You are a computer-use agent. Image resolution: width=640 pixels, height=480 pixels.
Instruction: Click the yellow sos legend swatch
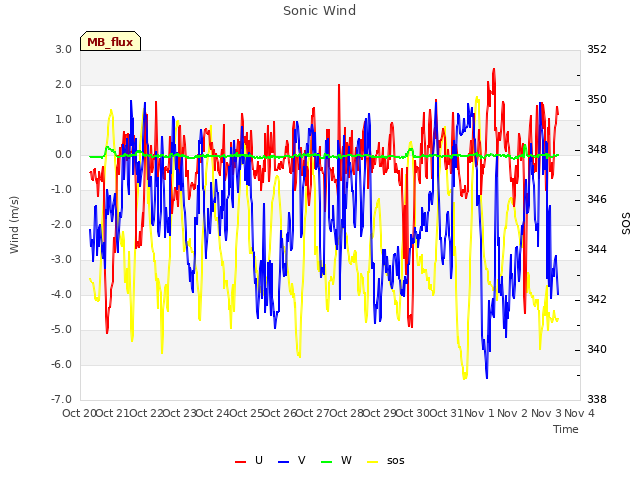[373, 462]
